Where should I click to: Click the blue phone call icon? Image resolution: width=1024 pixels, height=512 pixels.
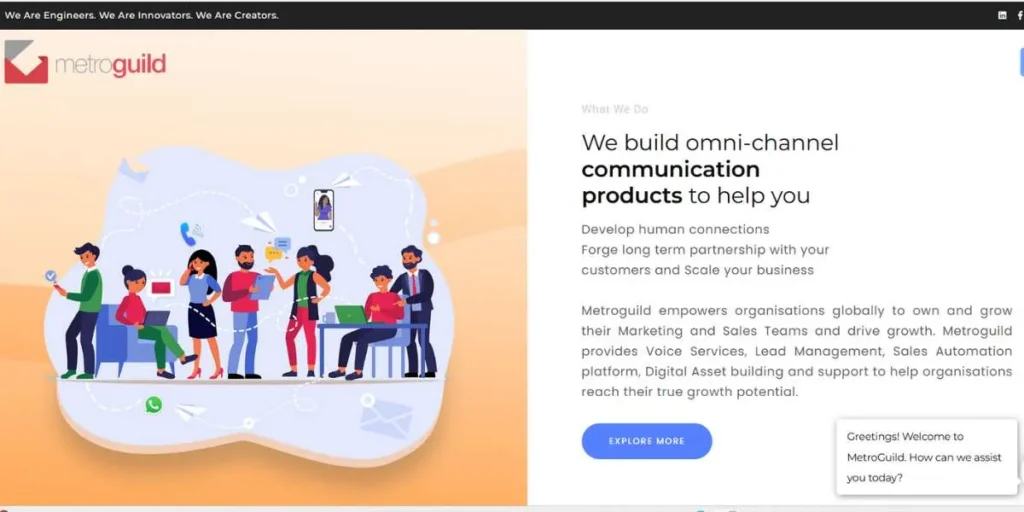188,233
